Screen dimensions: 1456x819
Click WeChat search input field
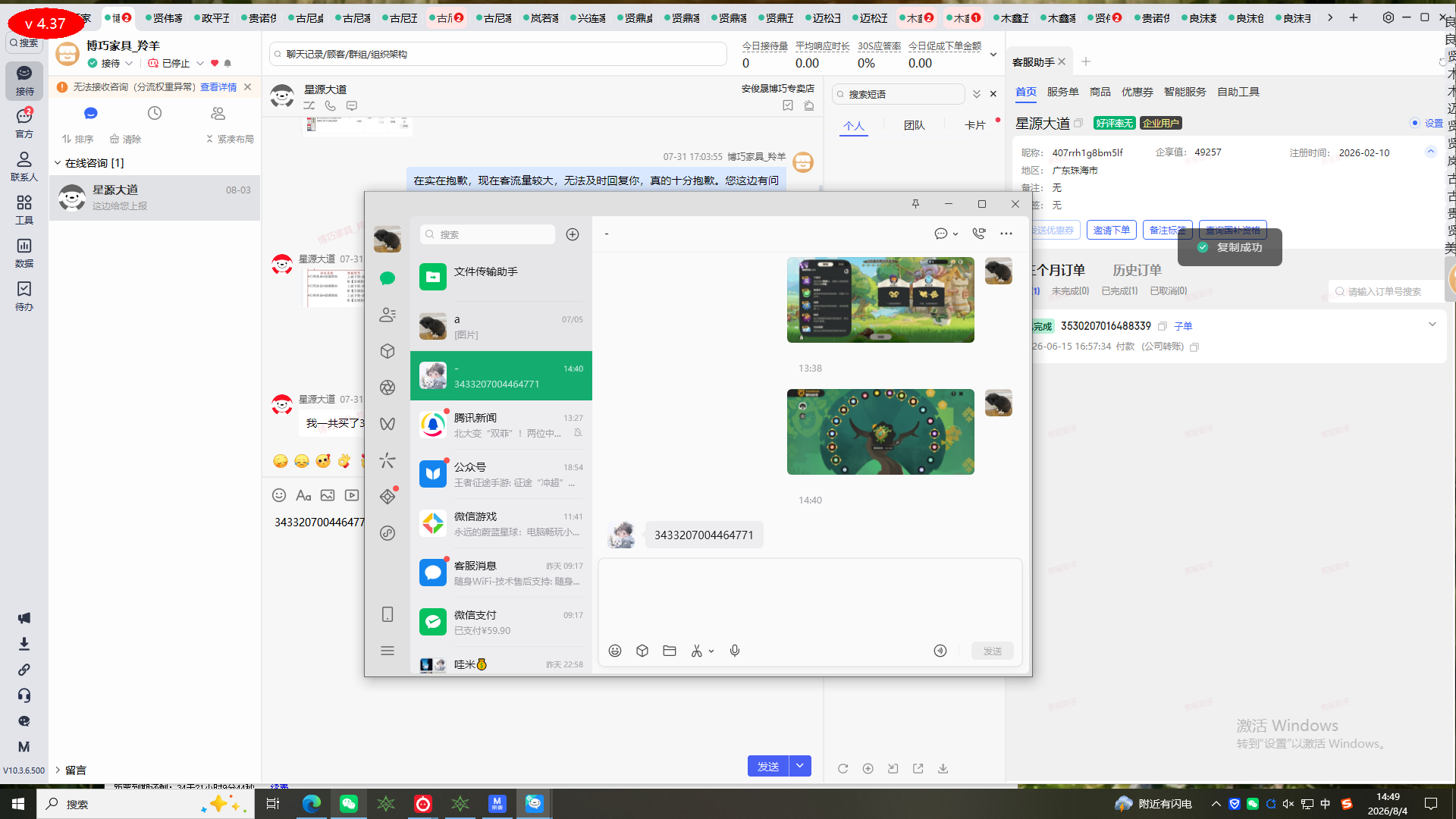pyautogui.click(x=488, y=234)
